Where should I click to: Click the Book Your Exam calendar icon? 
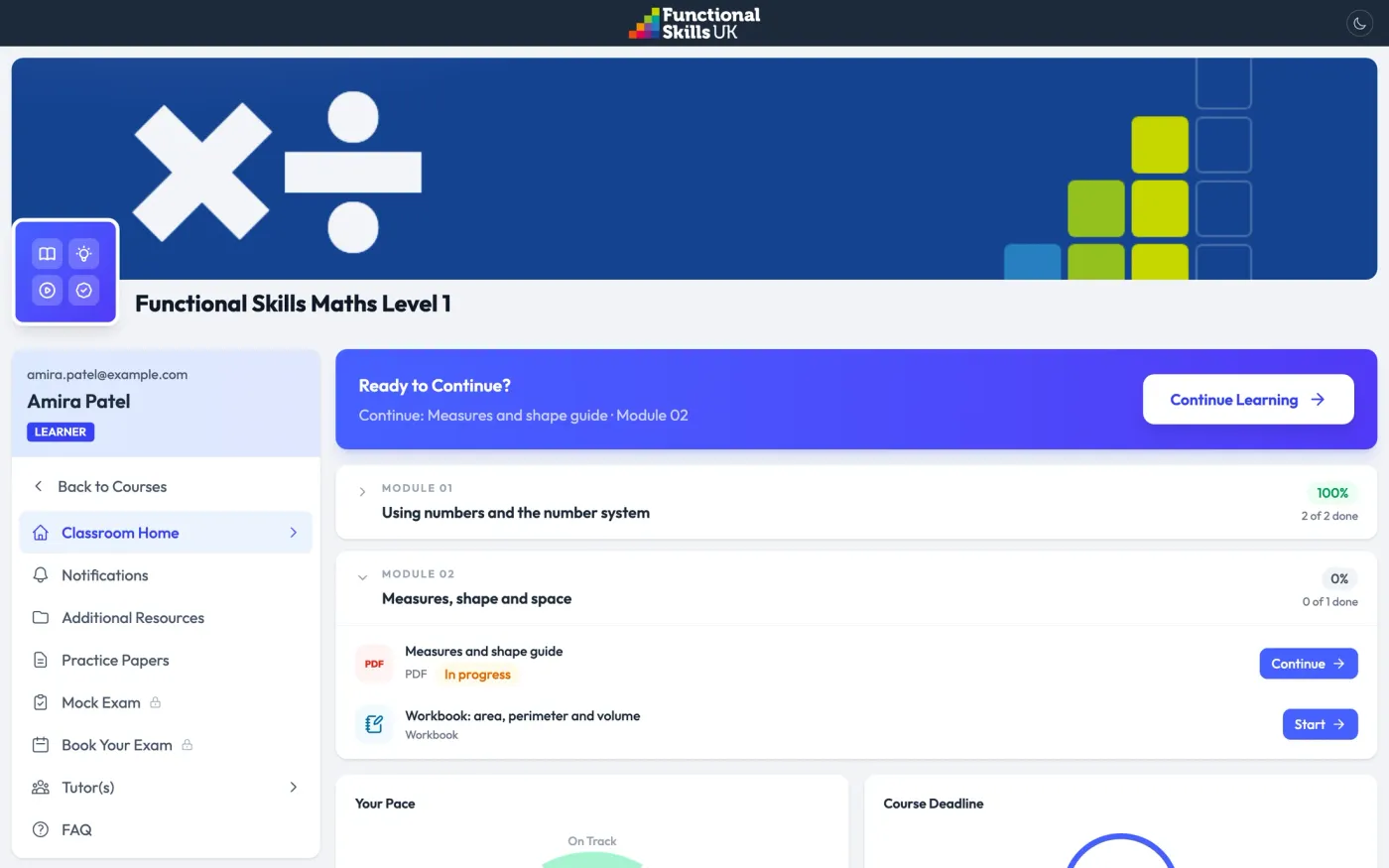tap(41, 745)
